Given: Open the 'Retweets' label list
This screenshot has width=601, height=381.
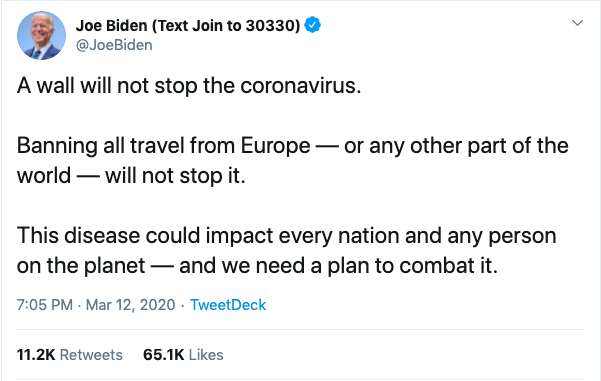Looking at the screenshot, I should point(91,355).
